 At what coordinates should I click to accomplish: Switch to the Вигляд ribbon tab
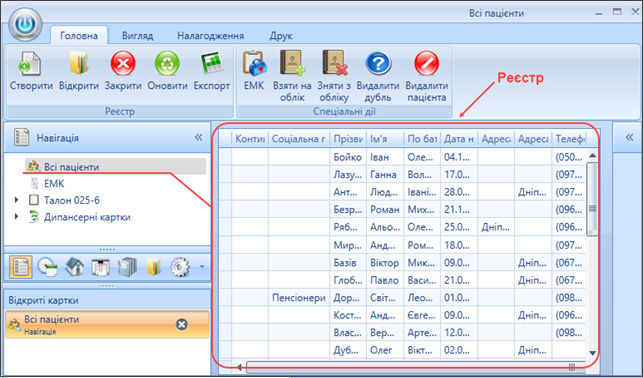coord(137,36)
